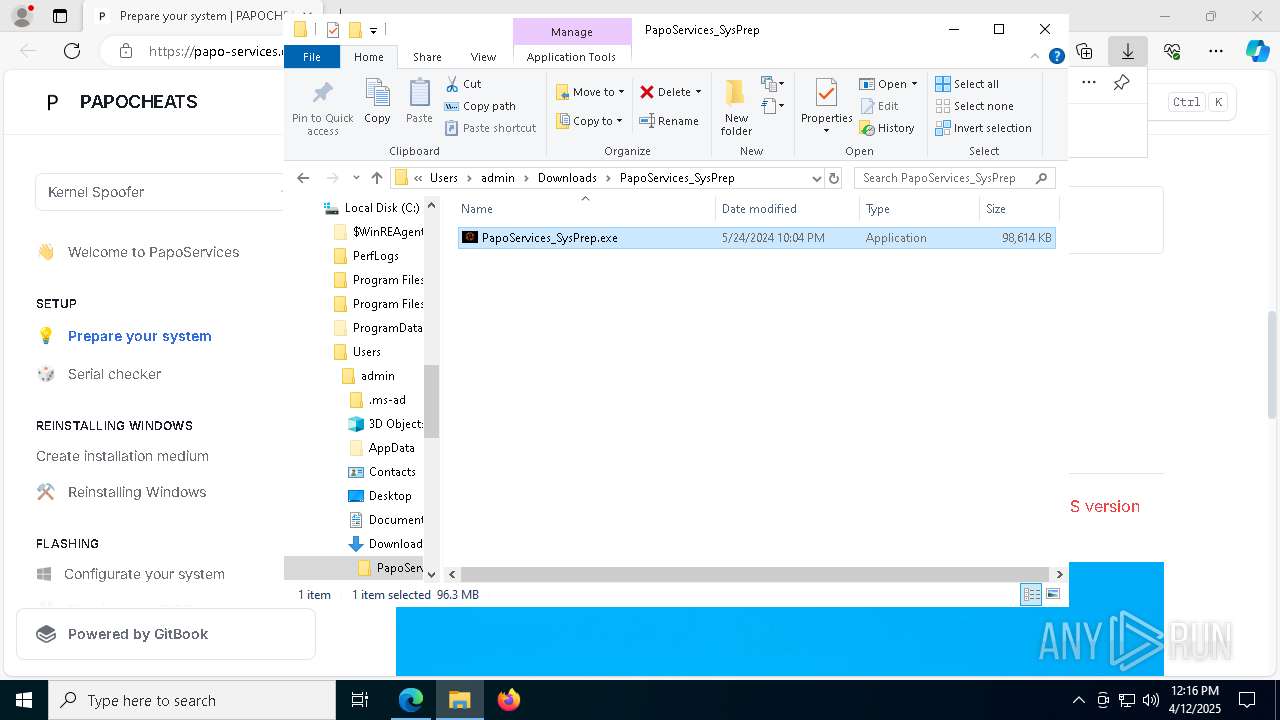Open Delete options dropdown arrow
The width and height of the screenshot is (1280, 720).
click(698, 92)
